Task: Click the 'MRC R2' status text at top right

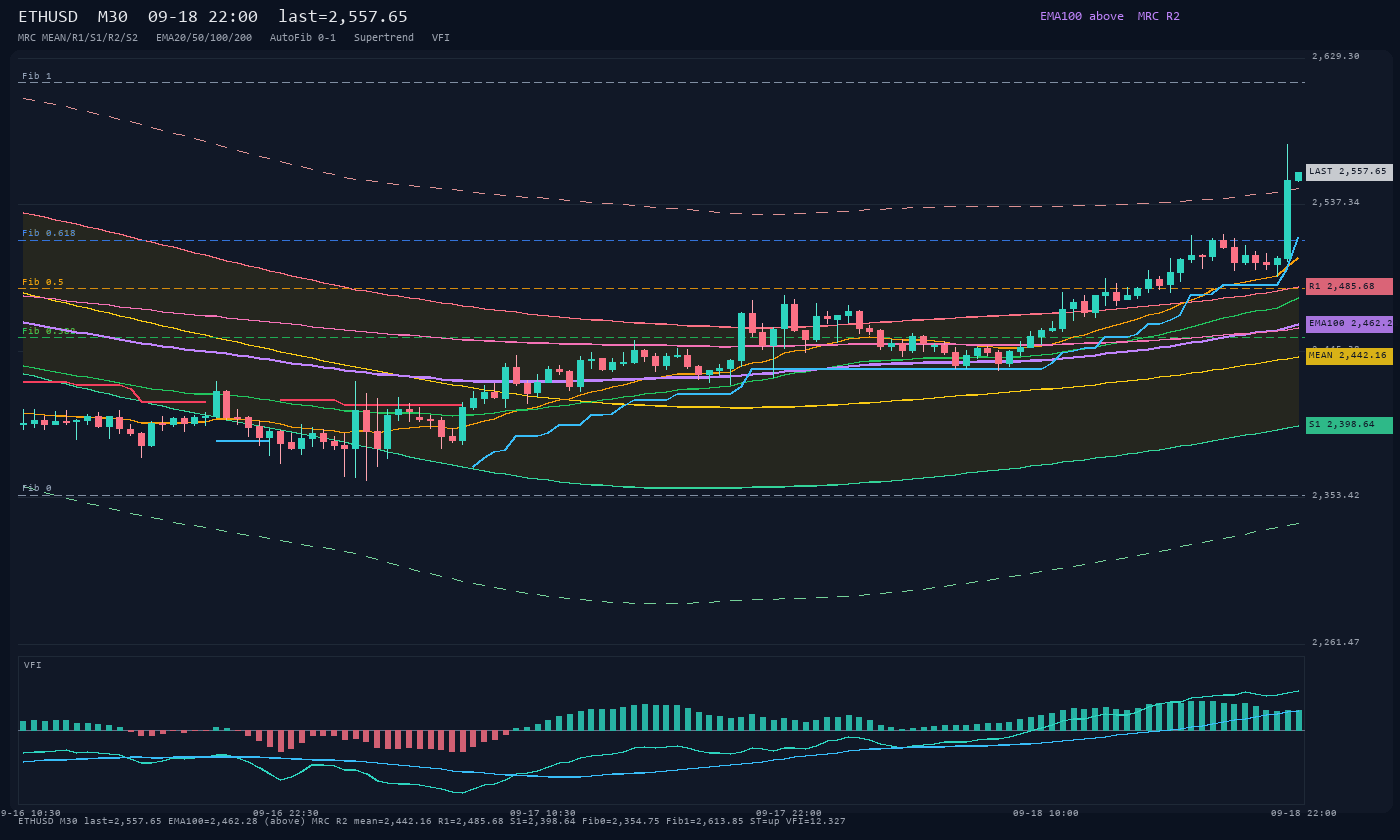Action: [x=1158, y=16]
